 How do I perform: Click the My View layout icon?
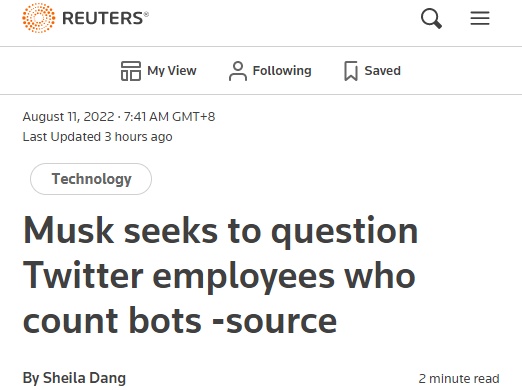point(131,71)
